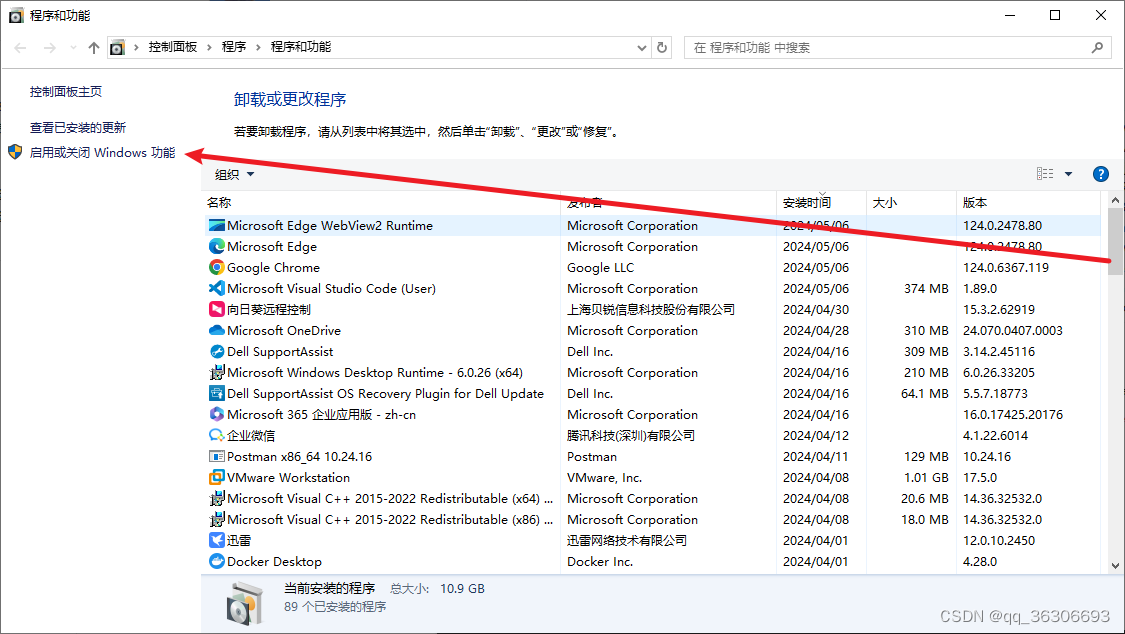Click the VMware Workstation icon

pyautogui.click(x=217, y=477)
